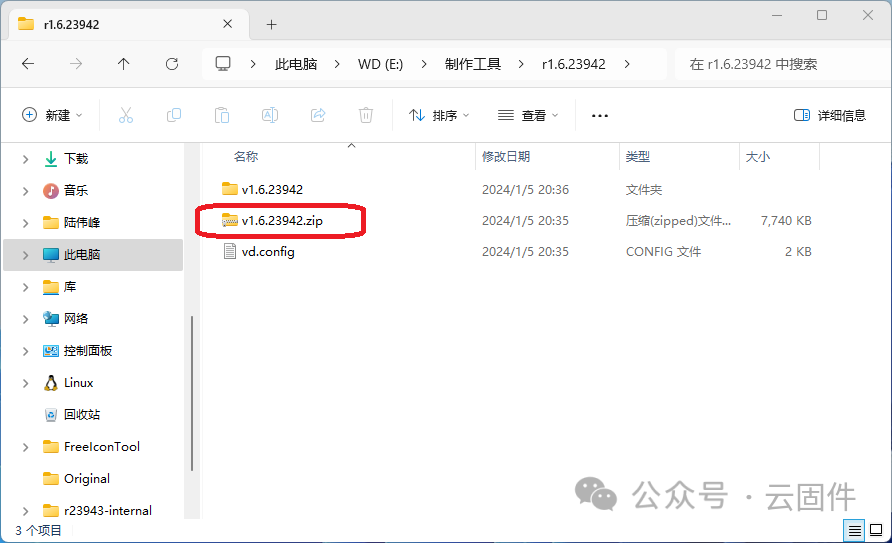
Task: Click the Delete trash icon
Action: (x=366, y=115)
